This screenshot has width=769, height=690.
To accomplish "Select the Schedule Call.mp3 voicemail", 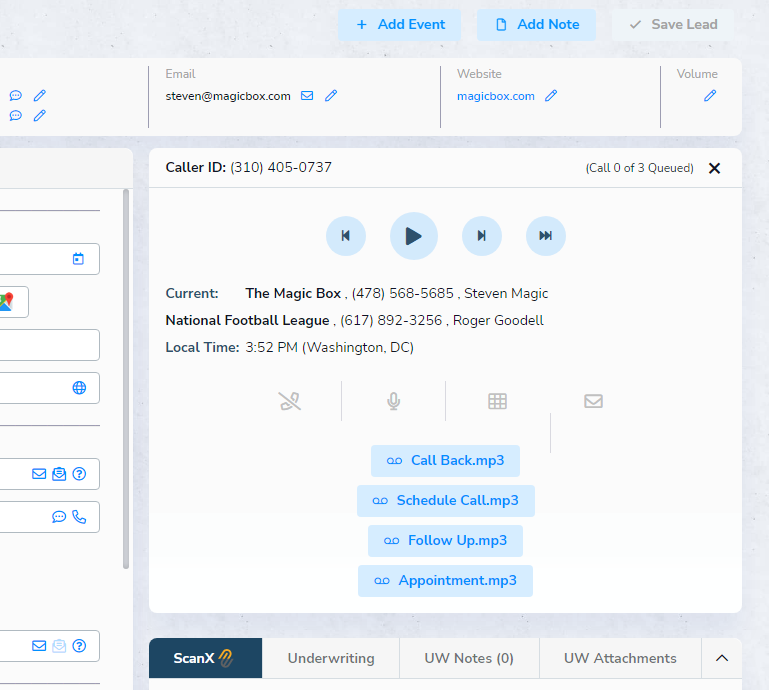I will pos(445,501).
